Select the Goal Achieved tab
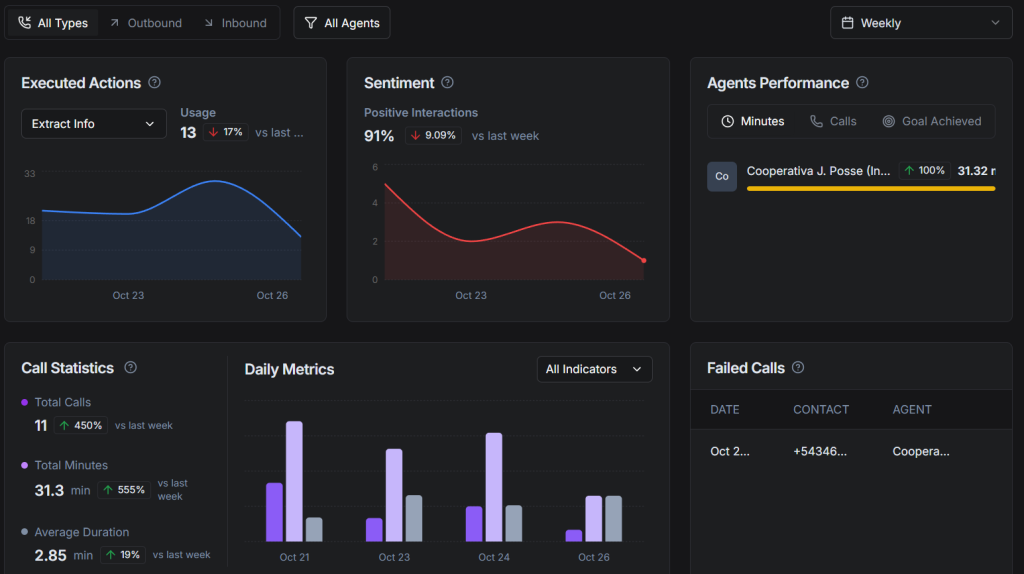Screen dimensions: 1024x574 (931, 121)
